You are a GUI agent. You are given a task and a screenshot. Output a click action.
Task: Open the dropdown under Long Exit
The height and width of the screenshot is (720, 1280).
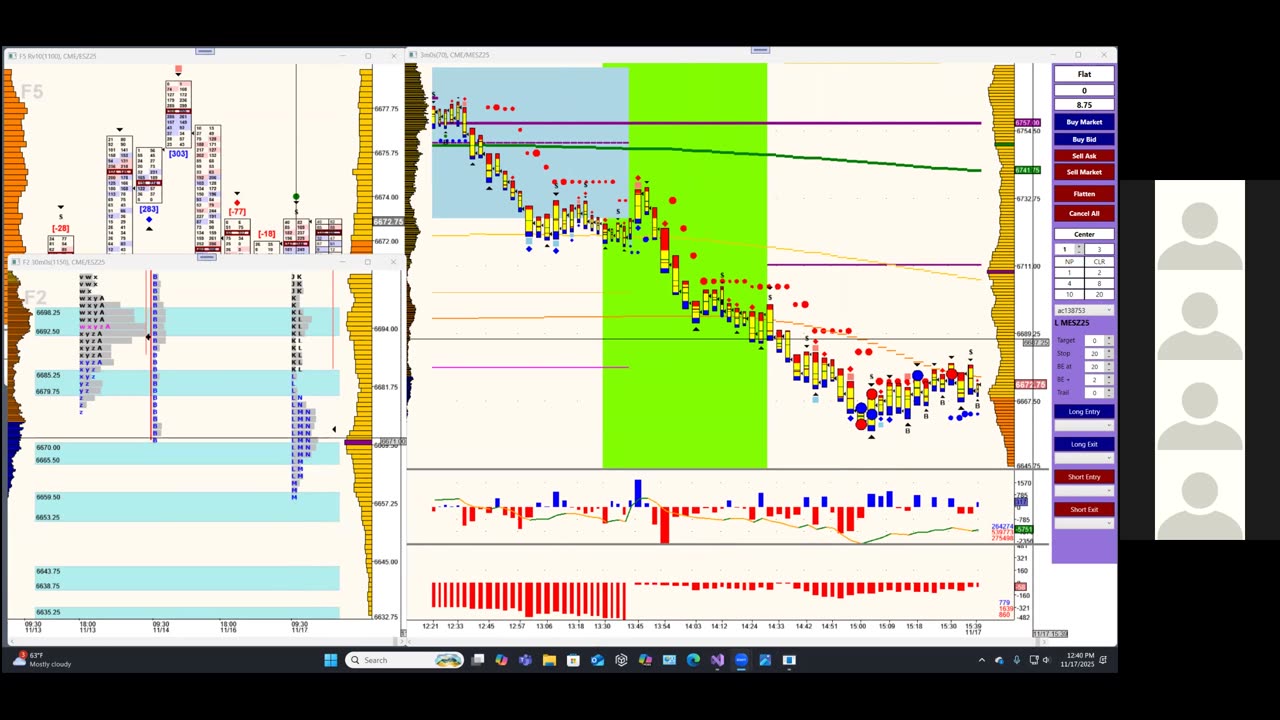[1084, 458]
